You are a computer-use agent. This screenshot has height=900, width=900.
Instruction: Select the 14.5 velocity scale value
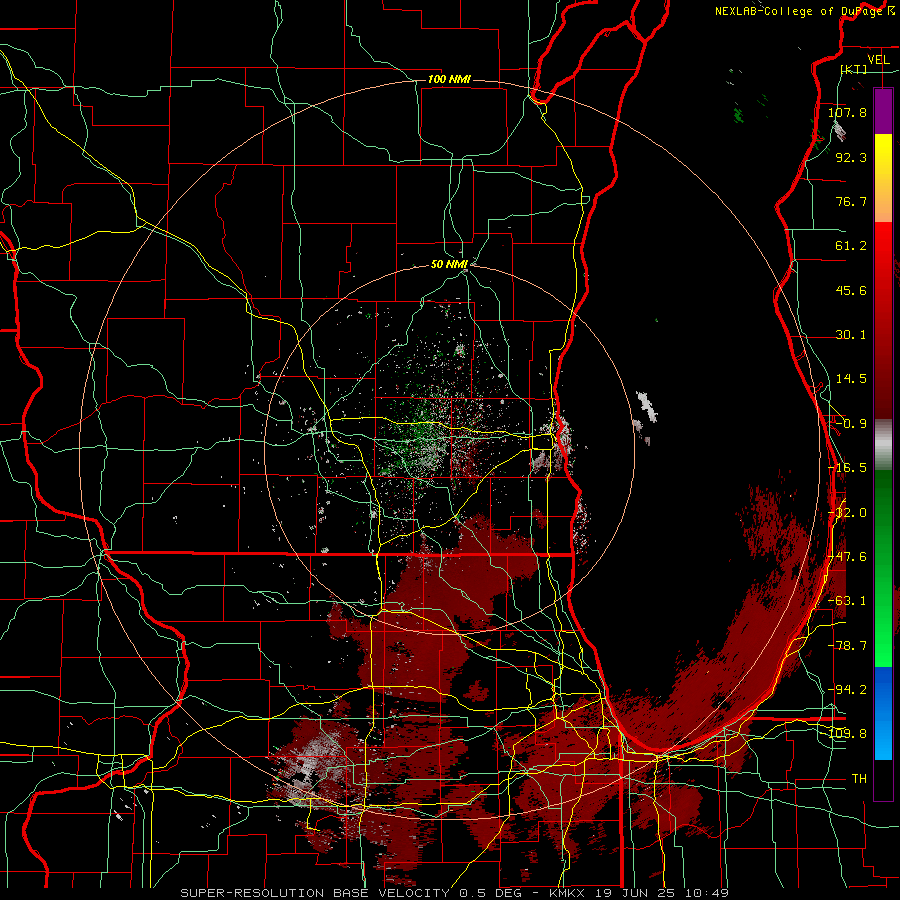point(851,379)
